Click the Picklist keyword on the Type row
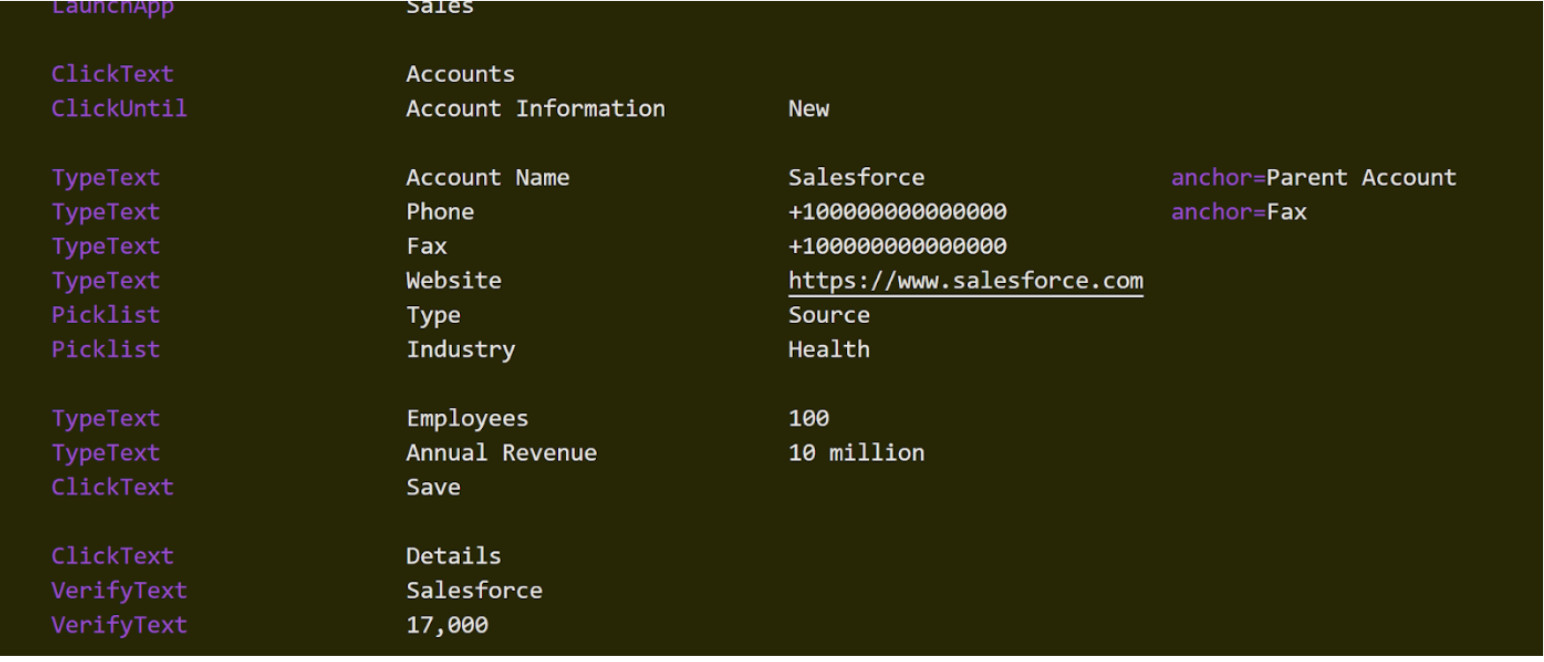The width and height of the screenshot is (1544, 662). 105,315
